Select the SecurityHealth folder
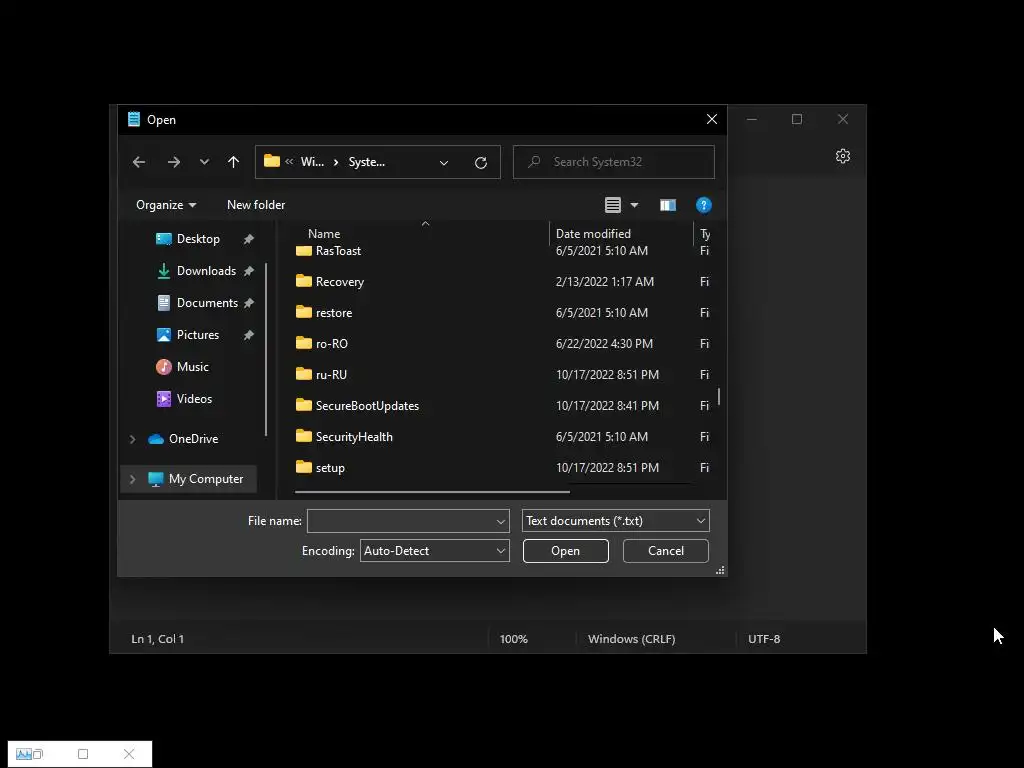 354,437
